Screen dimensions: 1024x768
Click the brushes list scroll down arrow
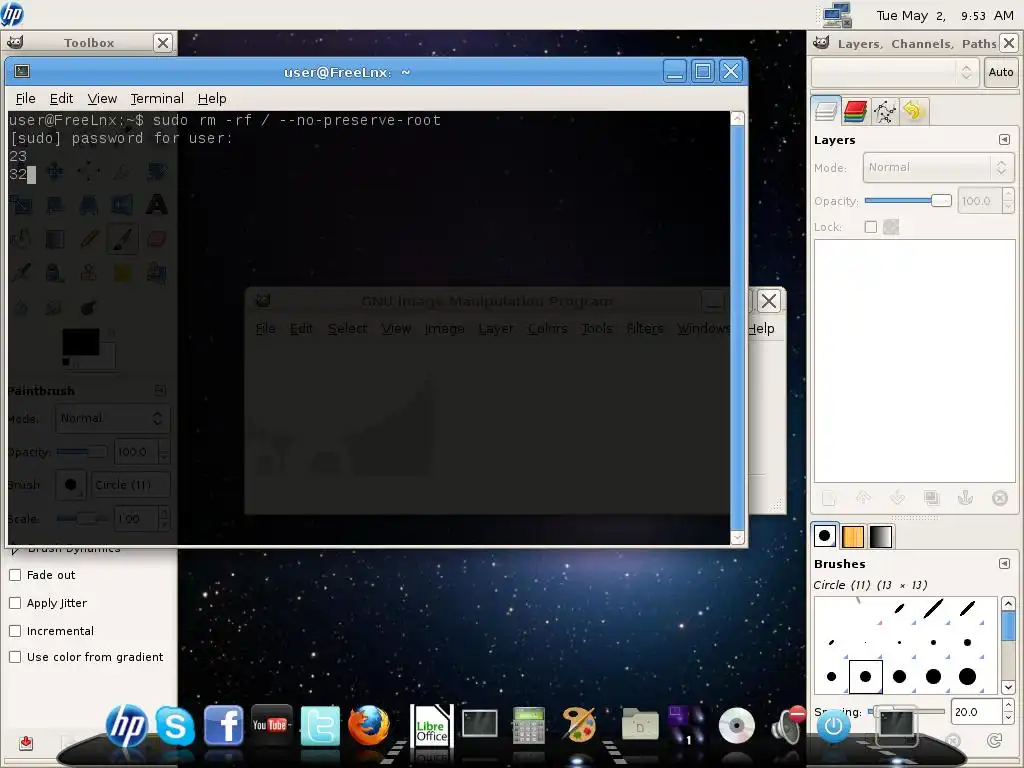[1008, 687]
